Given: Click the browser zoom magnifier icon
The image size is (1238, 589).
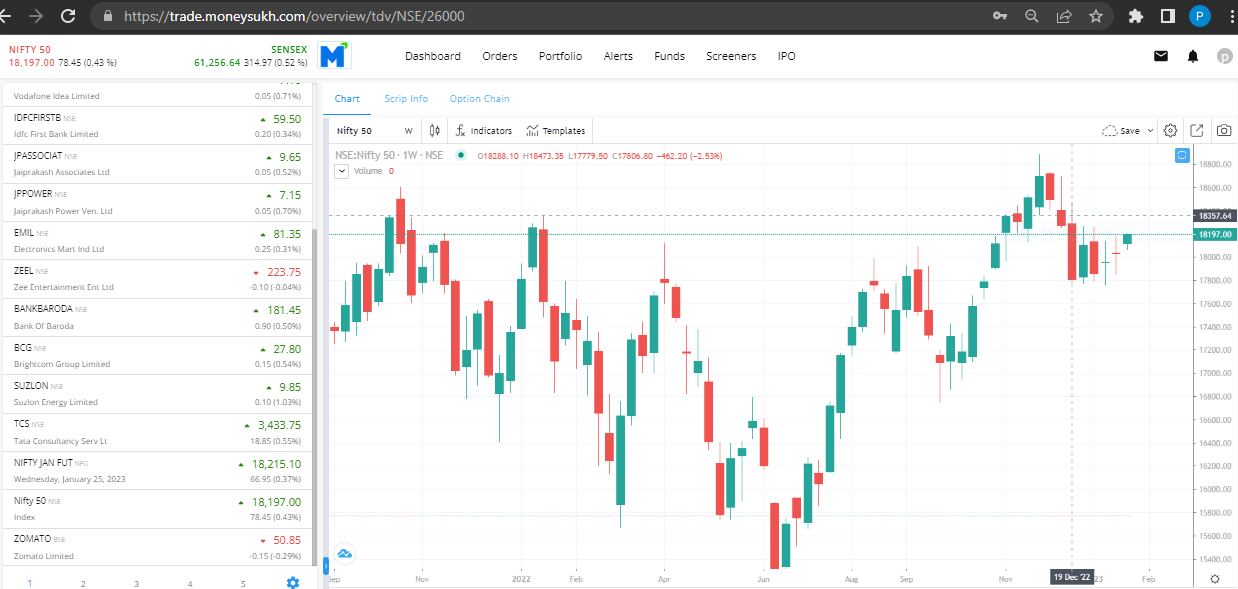Looking at the screenshot, I should [x=1032, y=16].
